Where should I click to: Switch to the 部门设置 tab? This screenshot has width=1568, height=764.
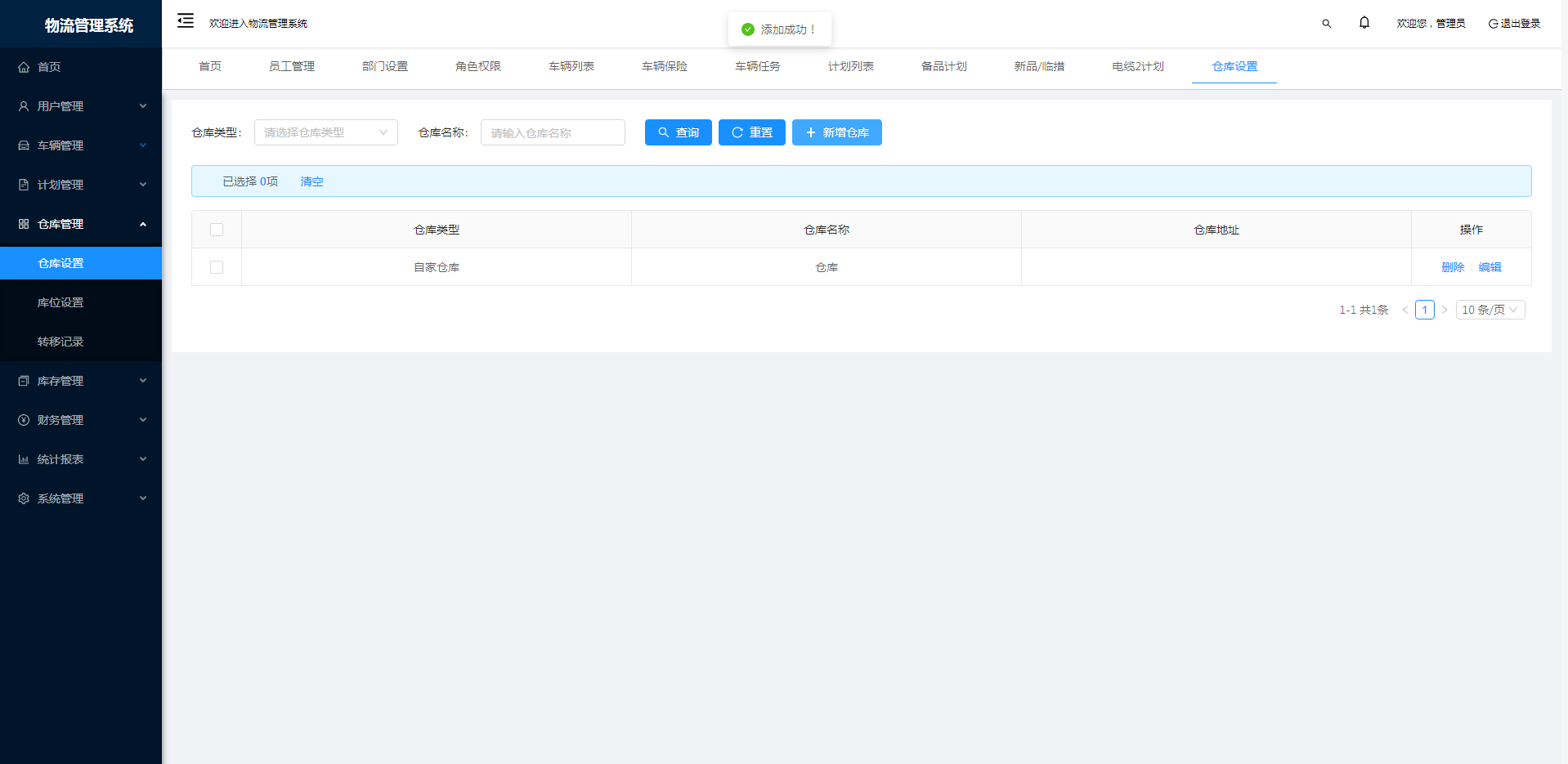(x=385, y=66)
